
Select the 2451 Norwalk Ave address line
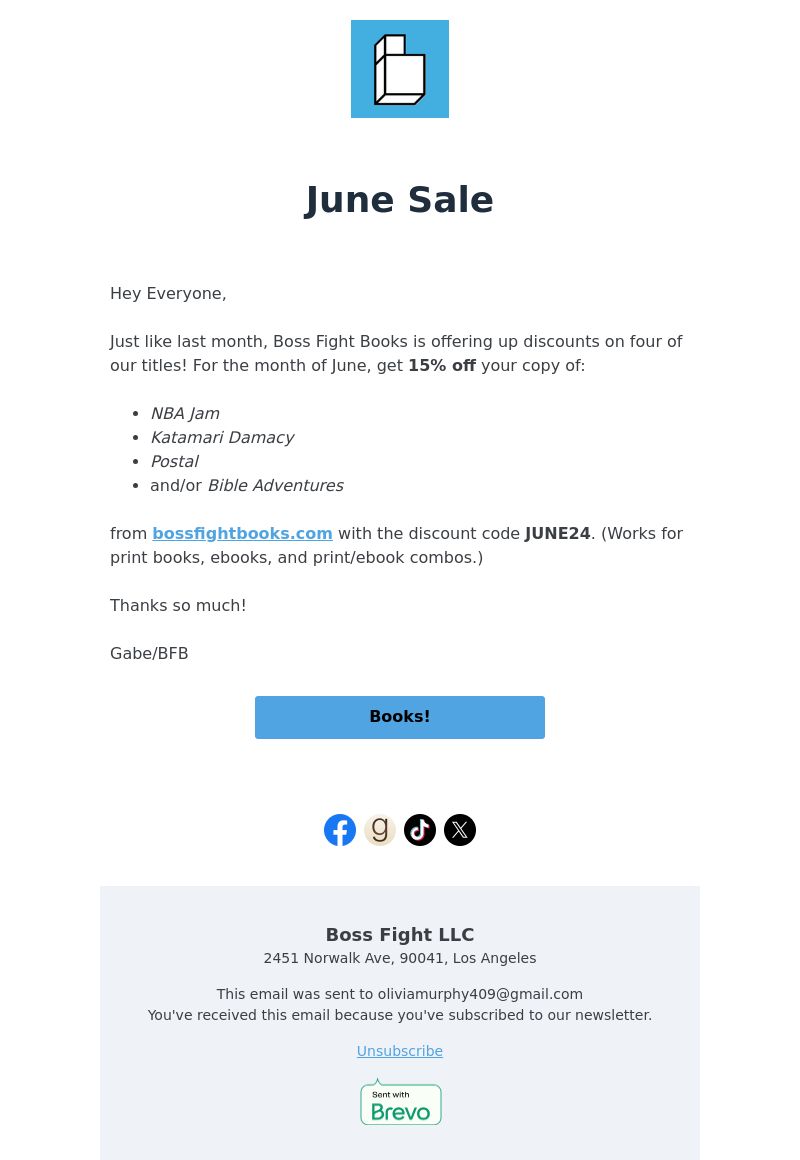click(x=400, y=958)
